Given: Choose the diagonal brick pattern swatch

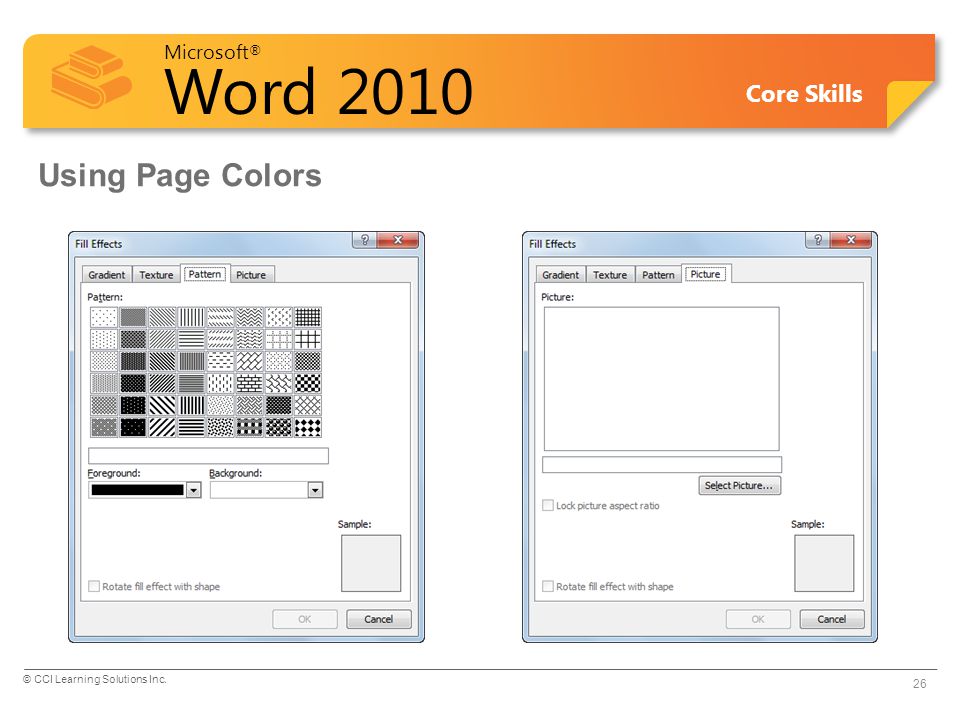Looking at the screenshot, I should point(250,361).
